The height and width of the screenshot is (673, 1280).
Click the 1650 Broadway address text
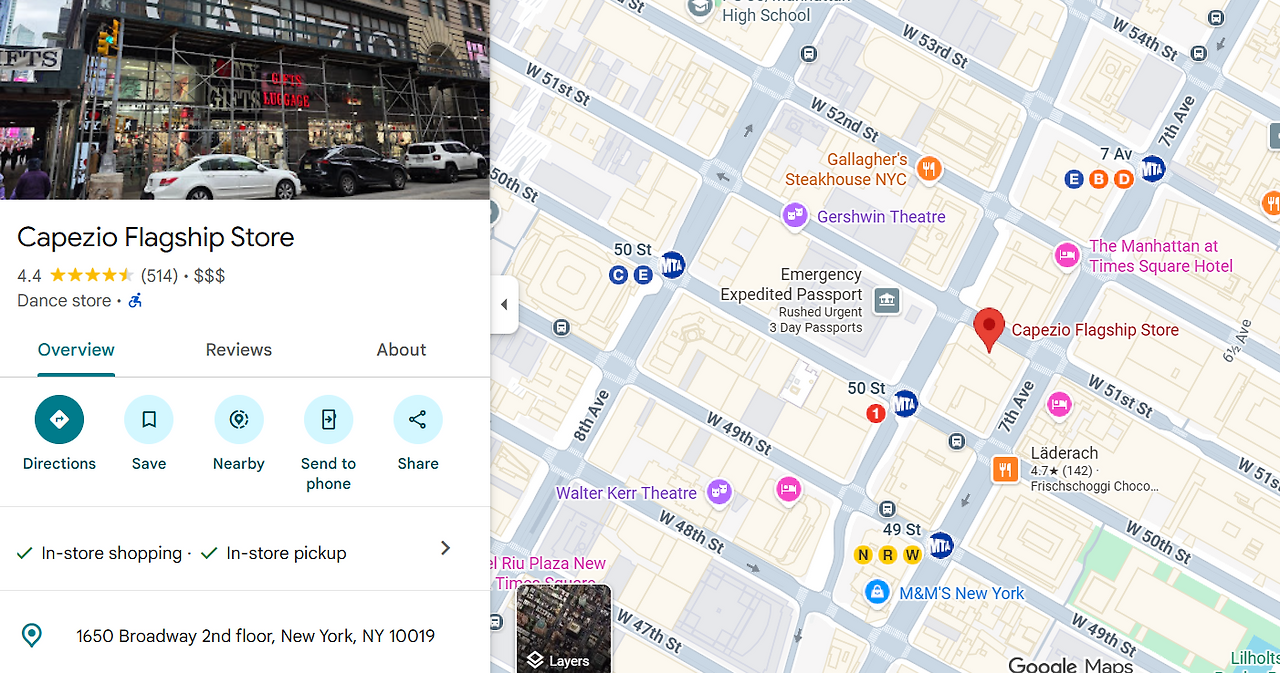[x=256, y=635]
